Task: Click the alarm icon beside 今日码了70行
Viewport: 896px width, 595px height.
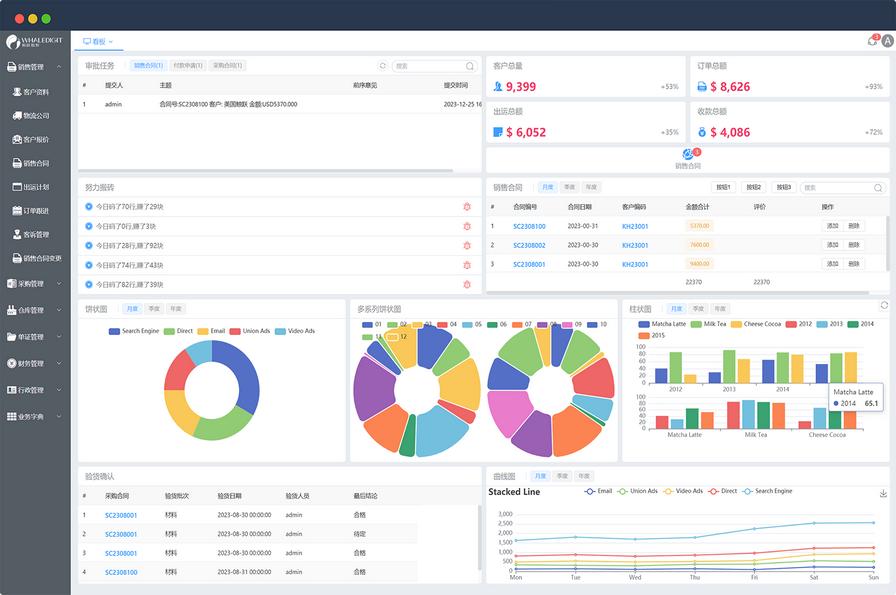Action: click(467, 207)
